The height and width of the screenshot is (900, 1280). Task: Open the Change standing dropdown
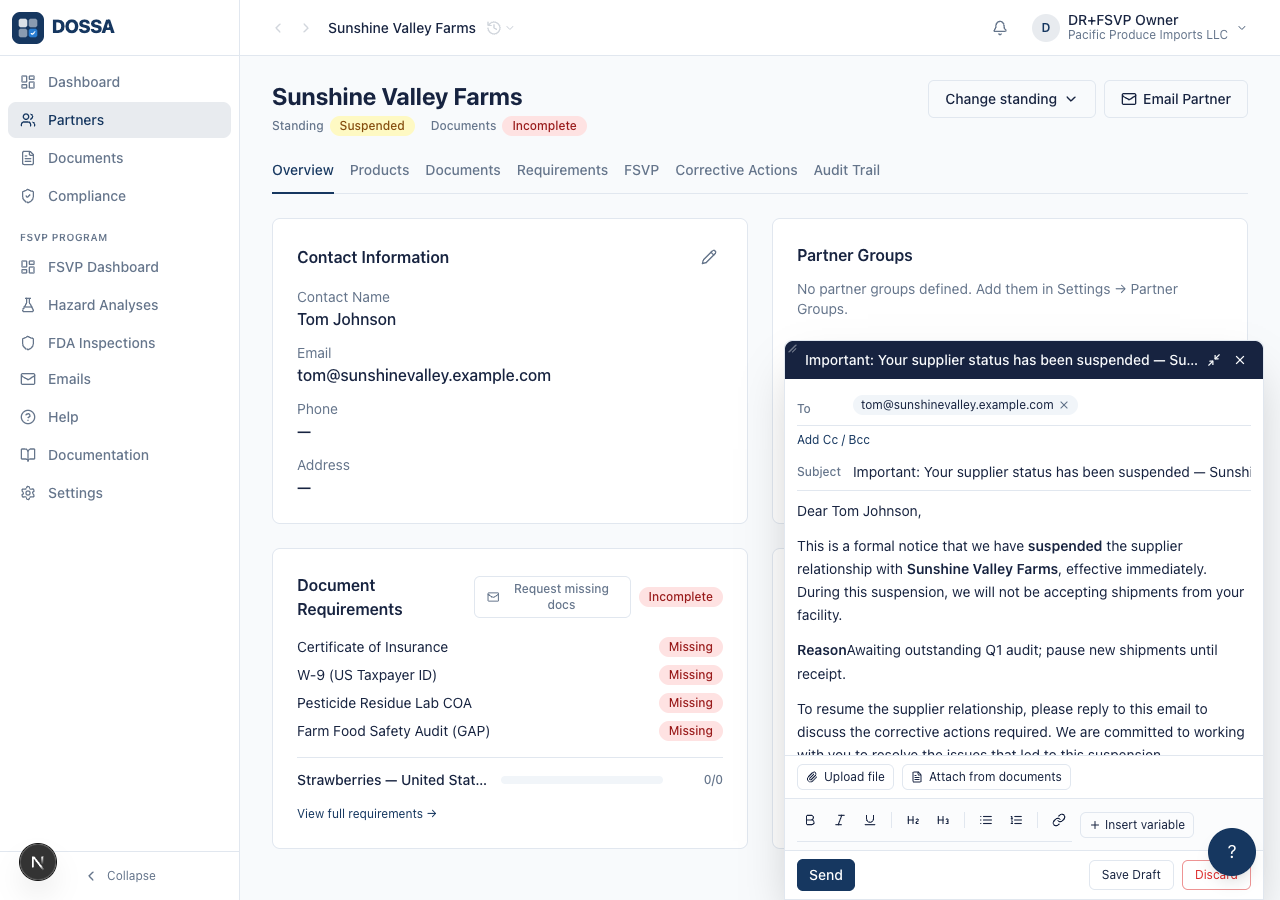point(1012,99)
